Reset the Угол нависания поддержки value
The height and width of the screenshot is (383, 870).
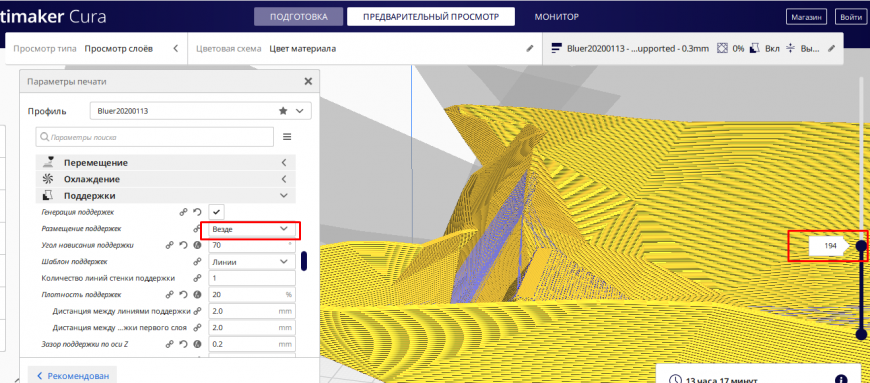pyautogui.click(x=183, y=245)
